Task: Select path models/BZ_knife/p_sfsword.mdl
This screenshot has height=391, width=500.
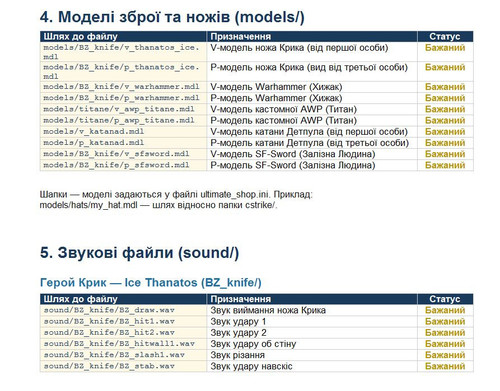Action: click(x=116, y=165)
